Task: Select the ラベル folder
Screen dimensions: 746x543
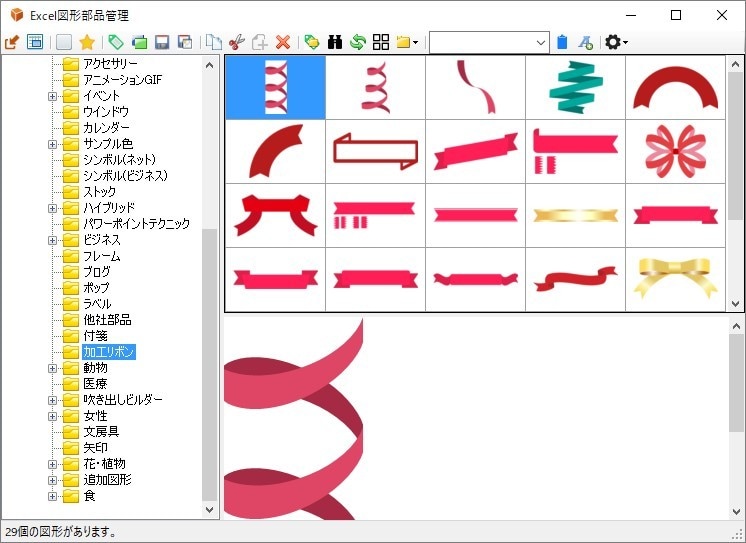Action: (x=97, y=304)
